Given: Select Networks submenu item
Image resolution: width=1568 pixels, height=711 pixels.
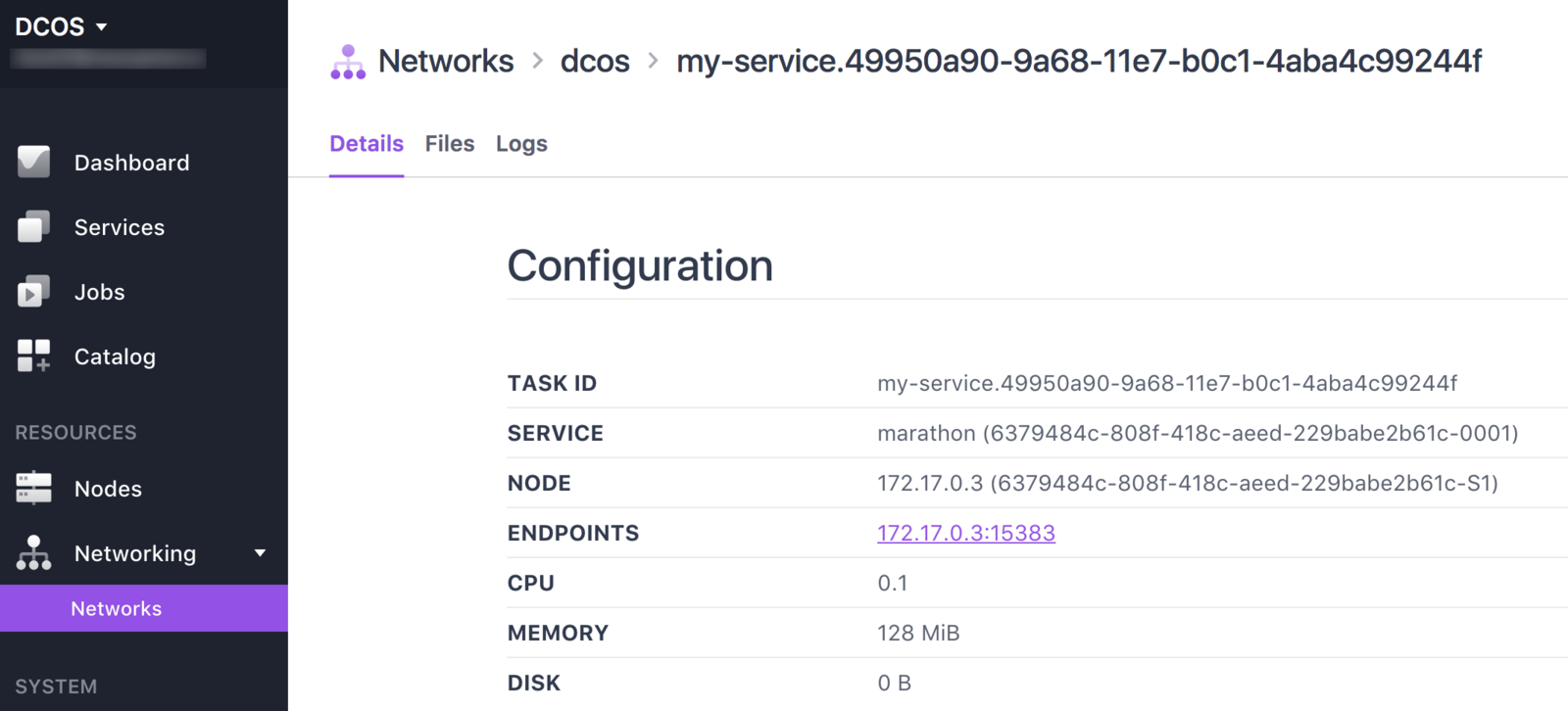Looking at the screenshot, I should point(144,608).
